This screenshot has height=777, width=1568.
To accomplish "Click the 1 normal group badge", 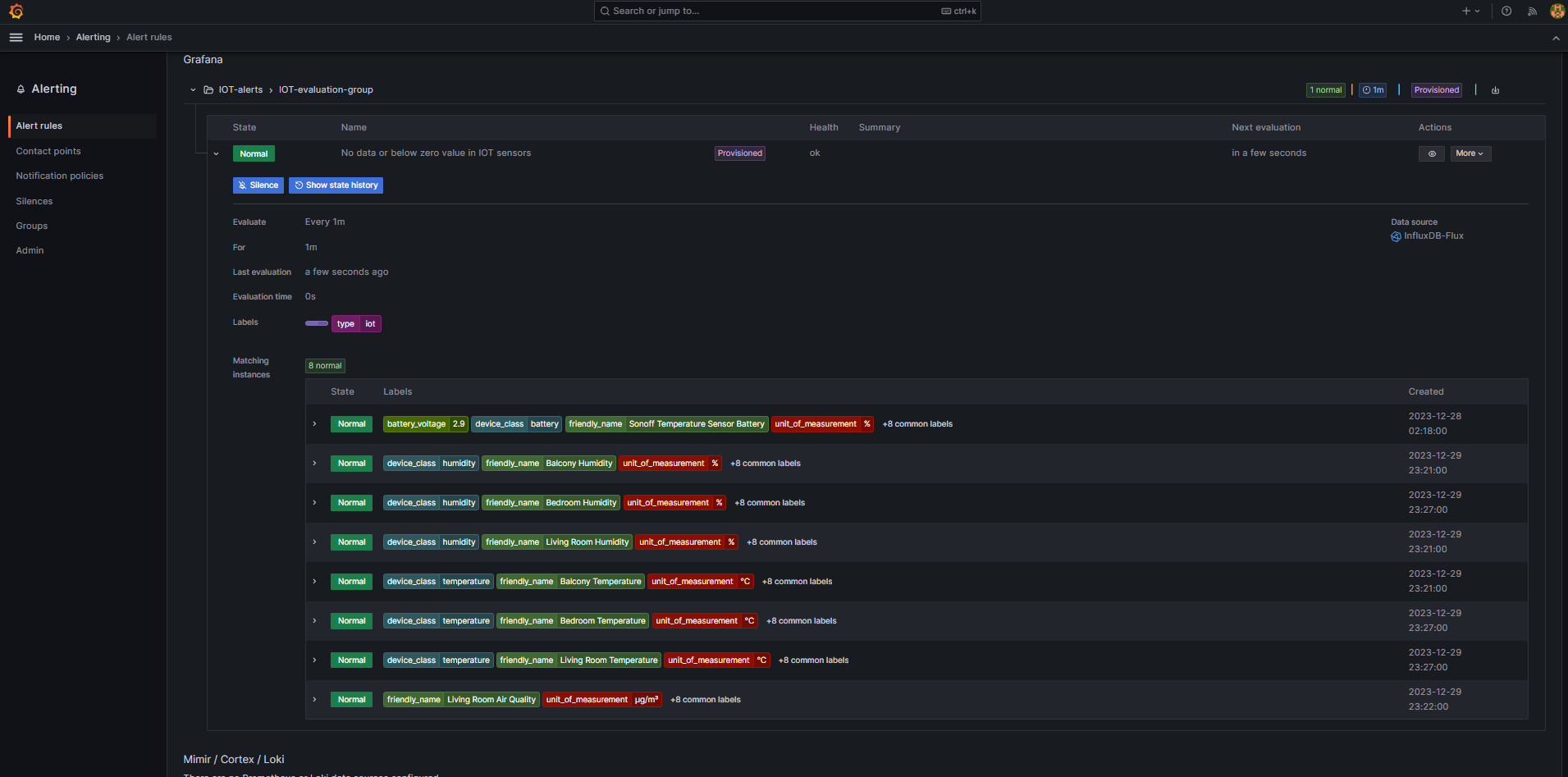I will pos(1326,90).
